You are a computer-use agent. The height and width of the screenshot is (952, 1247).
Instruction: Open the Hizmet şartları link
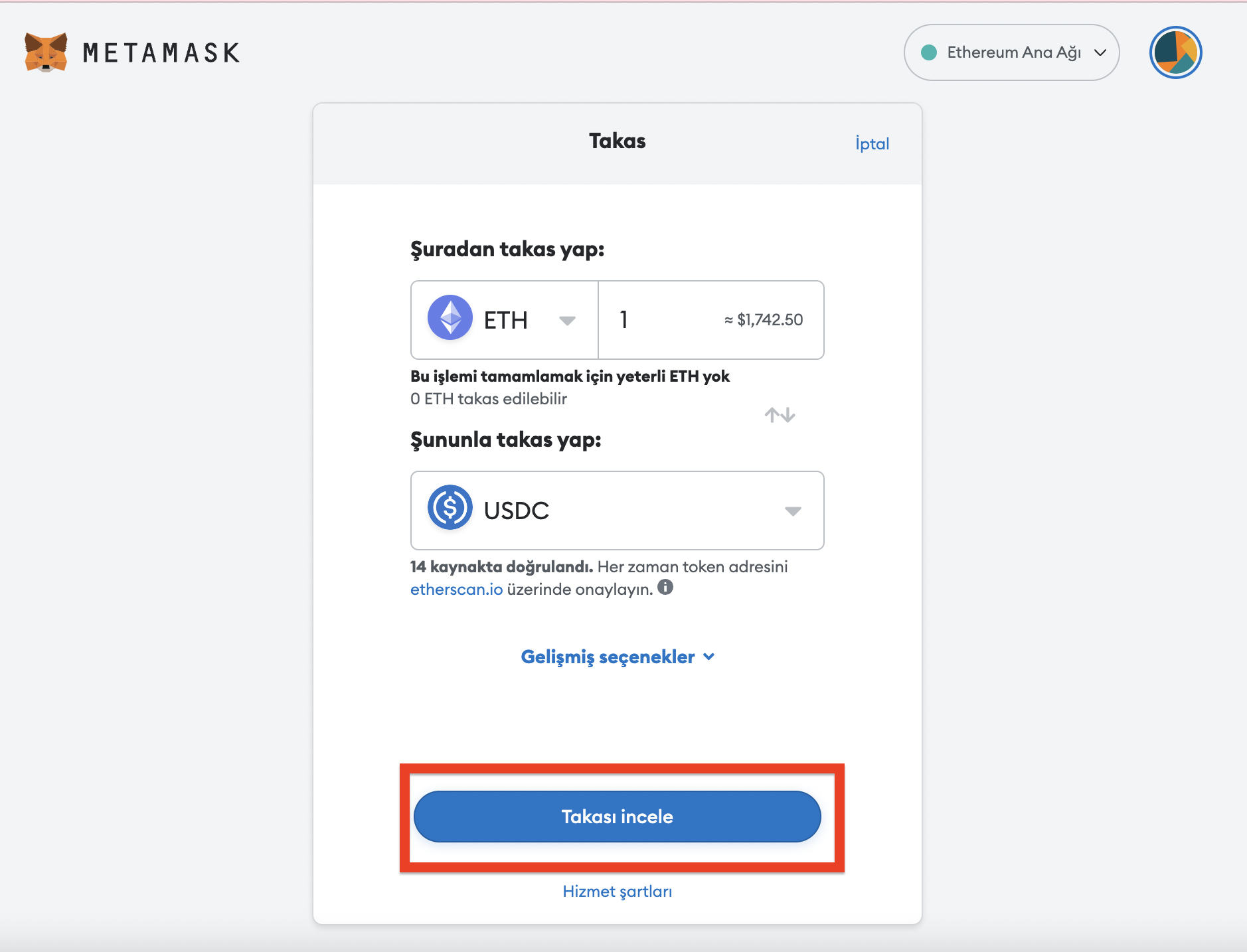point(618,892)
